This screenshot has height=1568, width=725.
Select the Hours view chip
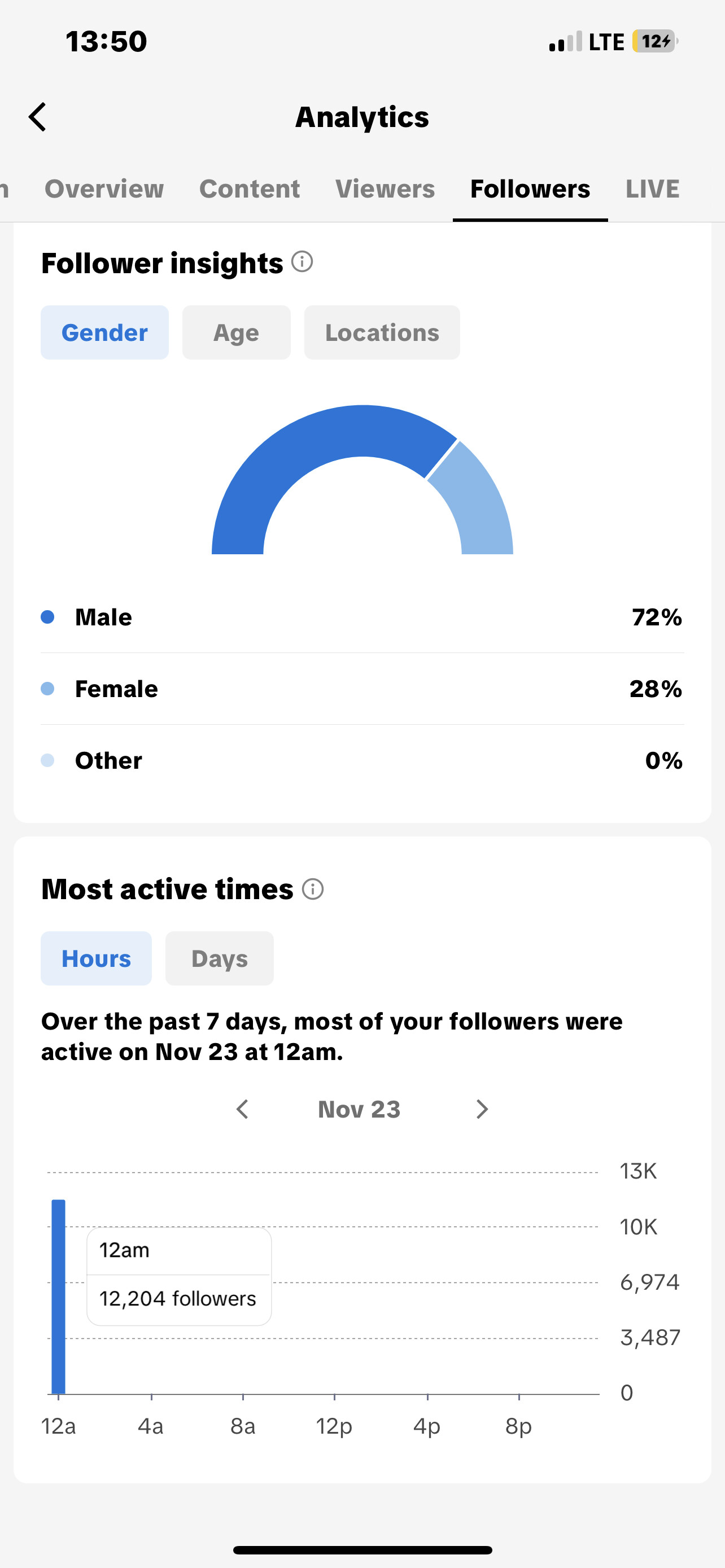click(96, 959)
